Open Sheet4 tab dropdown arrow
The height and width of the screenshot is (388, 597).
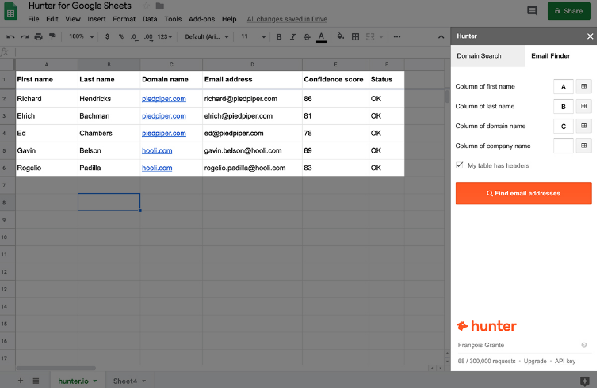pos(144,381)
